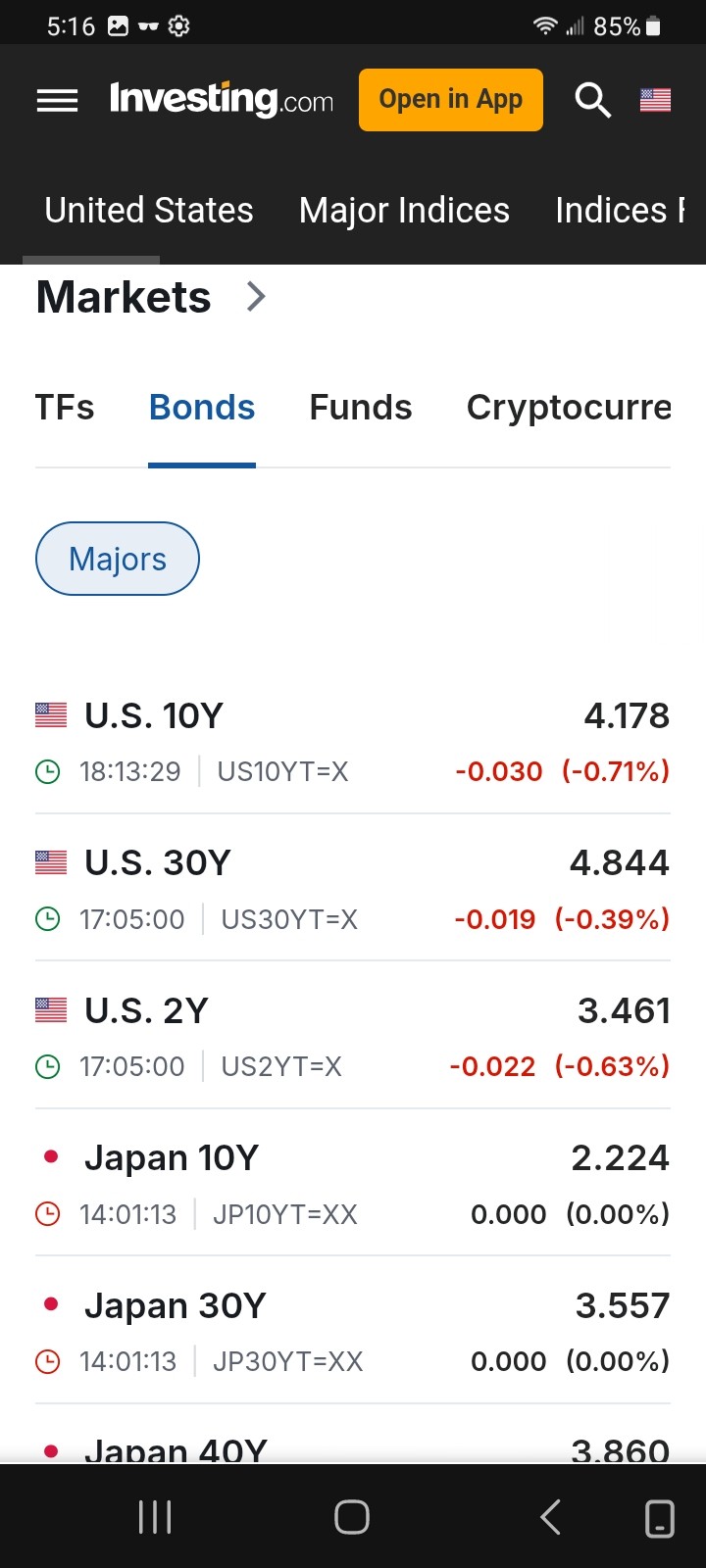The height and width of the screenshot is (1568, 706).
Task: Tap the green clock icon for U.S. 10Y
Action: pyautogui.click(x=47, y=772)
